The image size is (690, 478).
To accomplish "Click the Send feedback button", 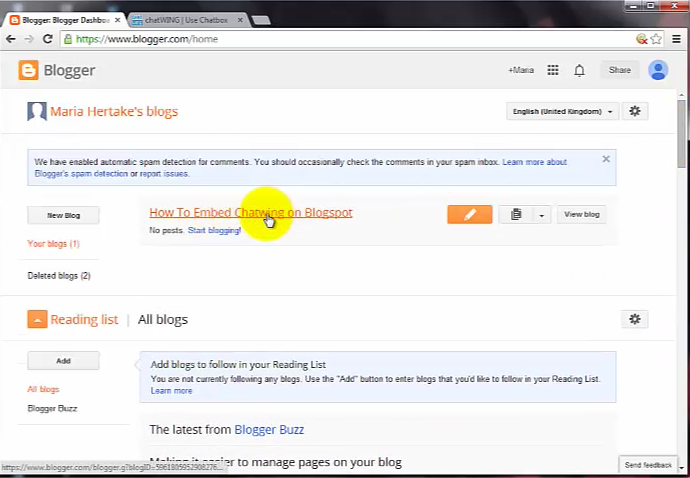I will tap(648, 465).
